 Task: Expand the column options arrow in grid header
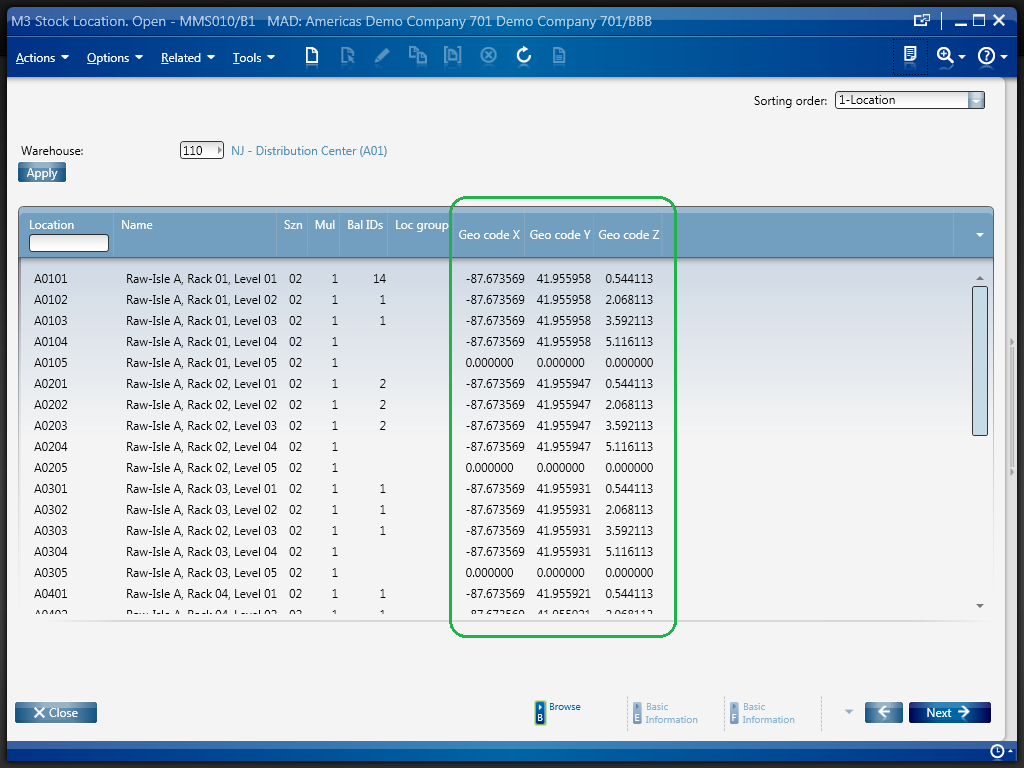pos(980,234)
